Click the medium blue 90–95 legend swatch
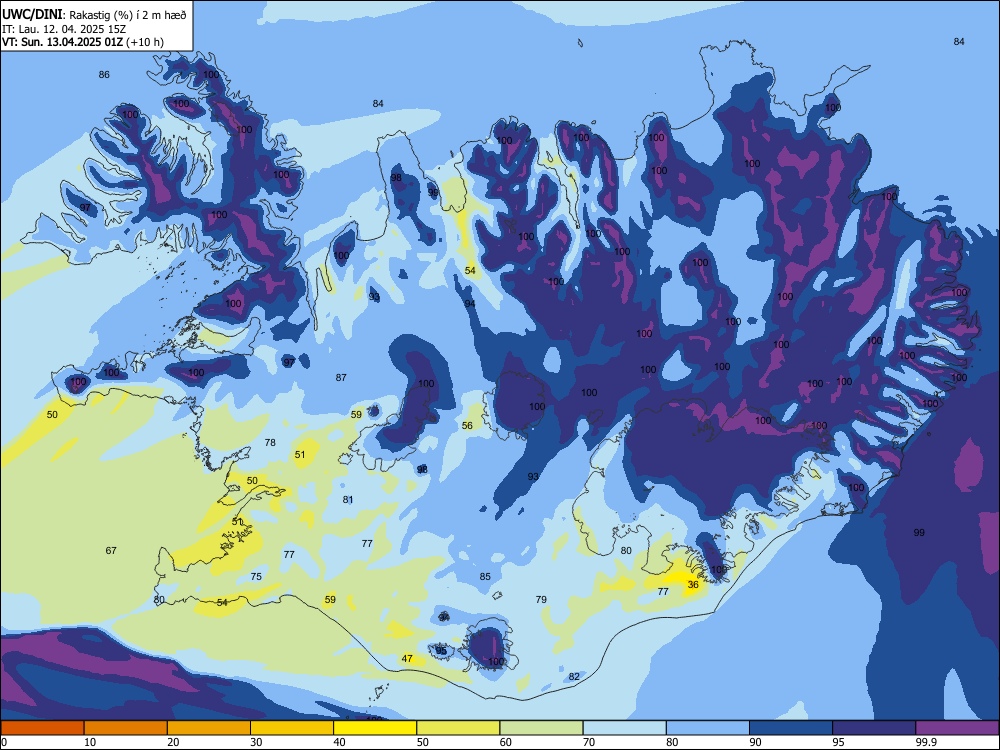Screen dimensions: 1000x750 point(791,728)
